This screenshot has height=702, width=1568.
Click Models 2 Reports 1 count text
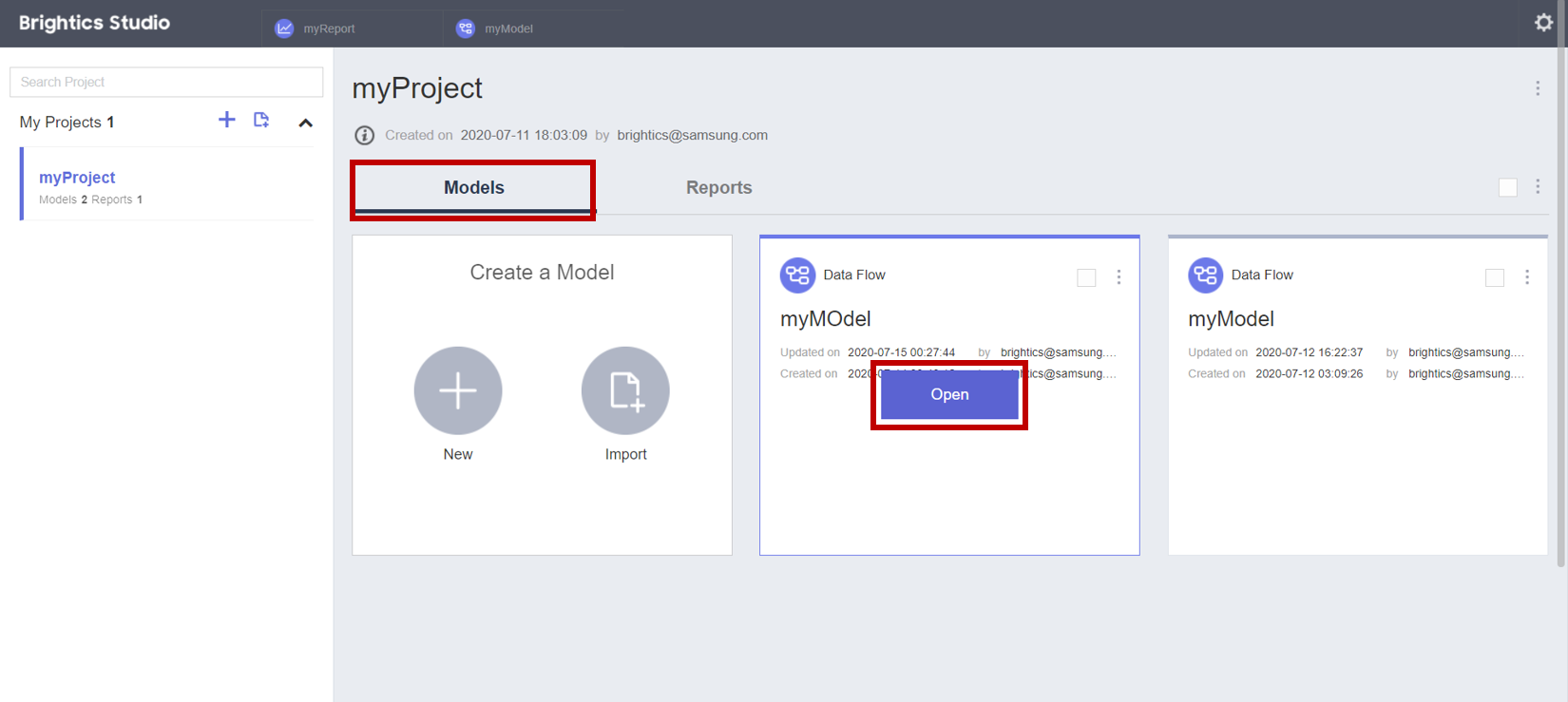(90, 199)
